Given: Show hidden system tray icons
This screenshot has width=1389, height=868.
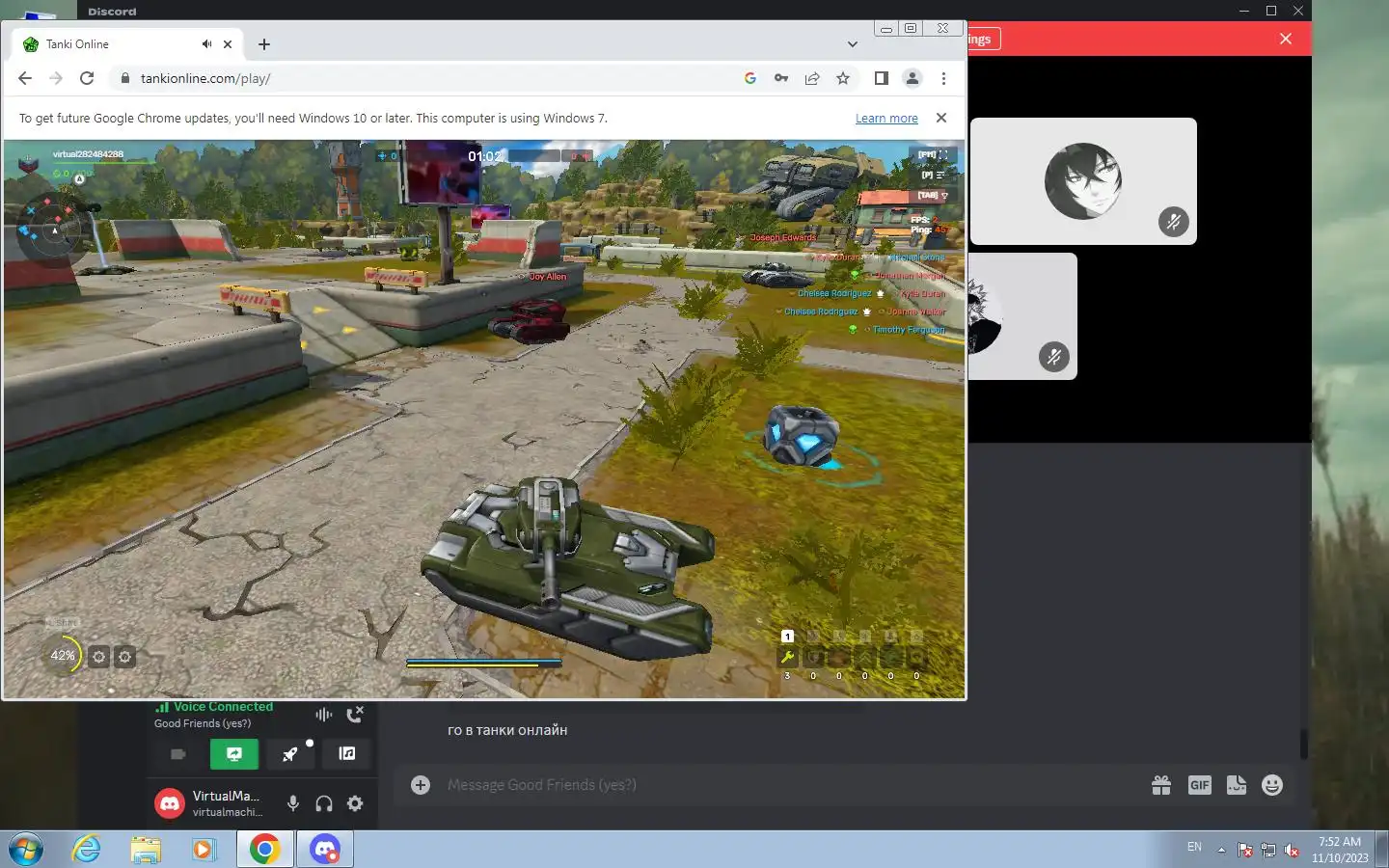Looking at the screenshot, I should pyautogui.click(x=1221, y=850).
